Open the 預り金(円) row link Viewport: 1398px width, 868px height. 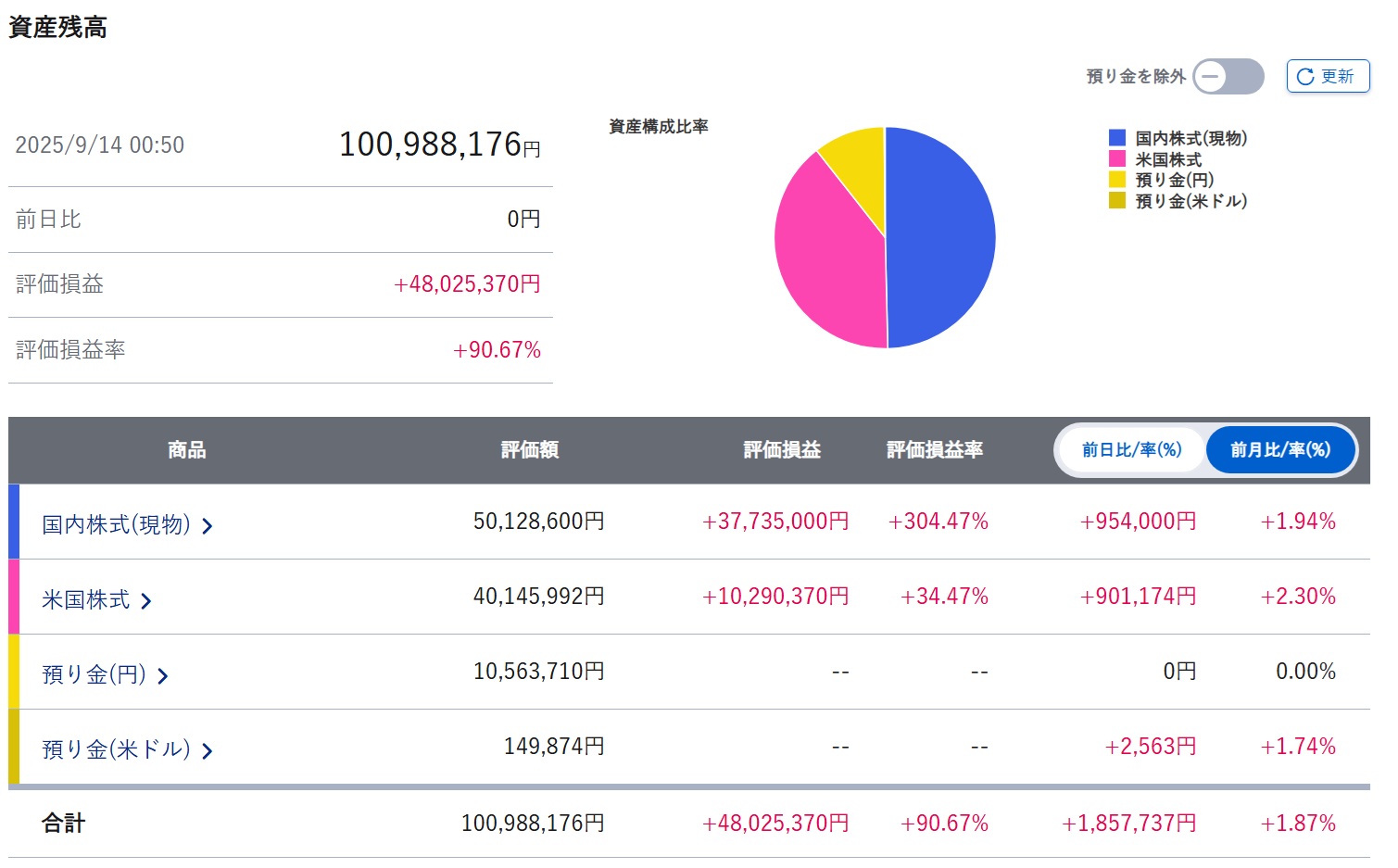[94, 675]
